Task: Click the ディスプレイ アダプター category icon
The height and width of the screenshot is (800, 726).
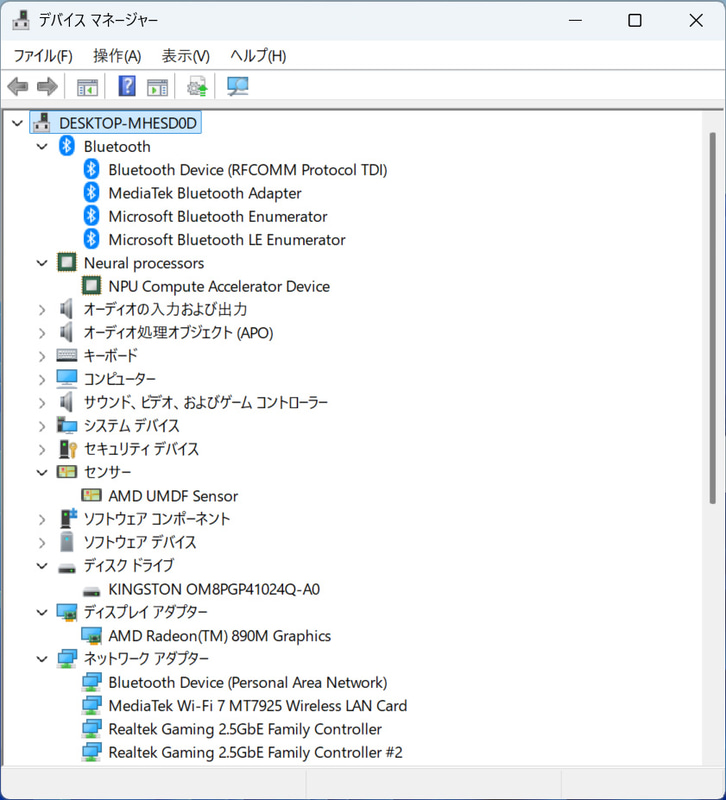Action: tap(67, 612)
